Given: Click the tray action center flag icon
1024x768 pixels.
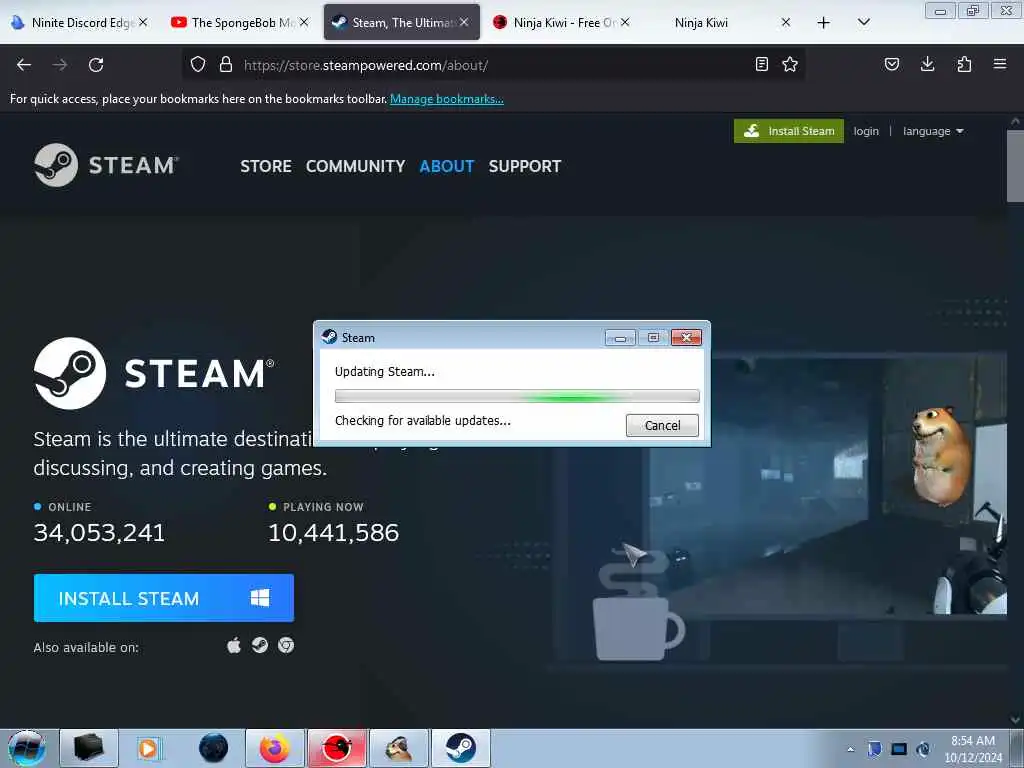Looking at the screenshot, I should 875,749.
